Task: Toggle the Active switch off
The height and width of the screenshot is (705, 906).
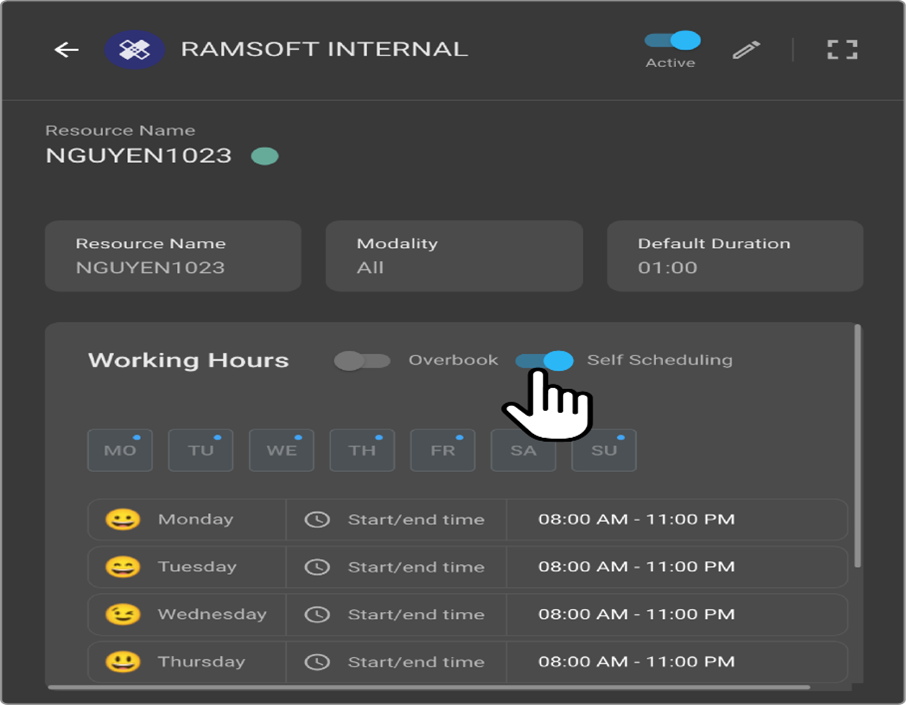Action: 673,40
